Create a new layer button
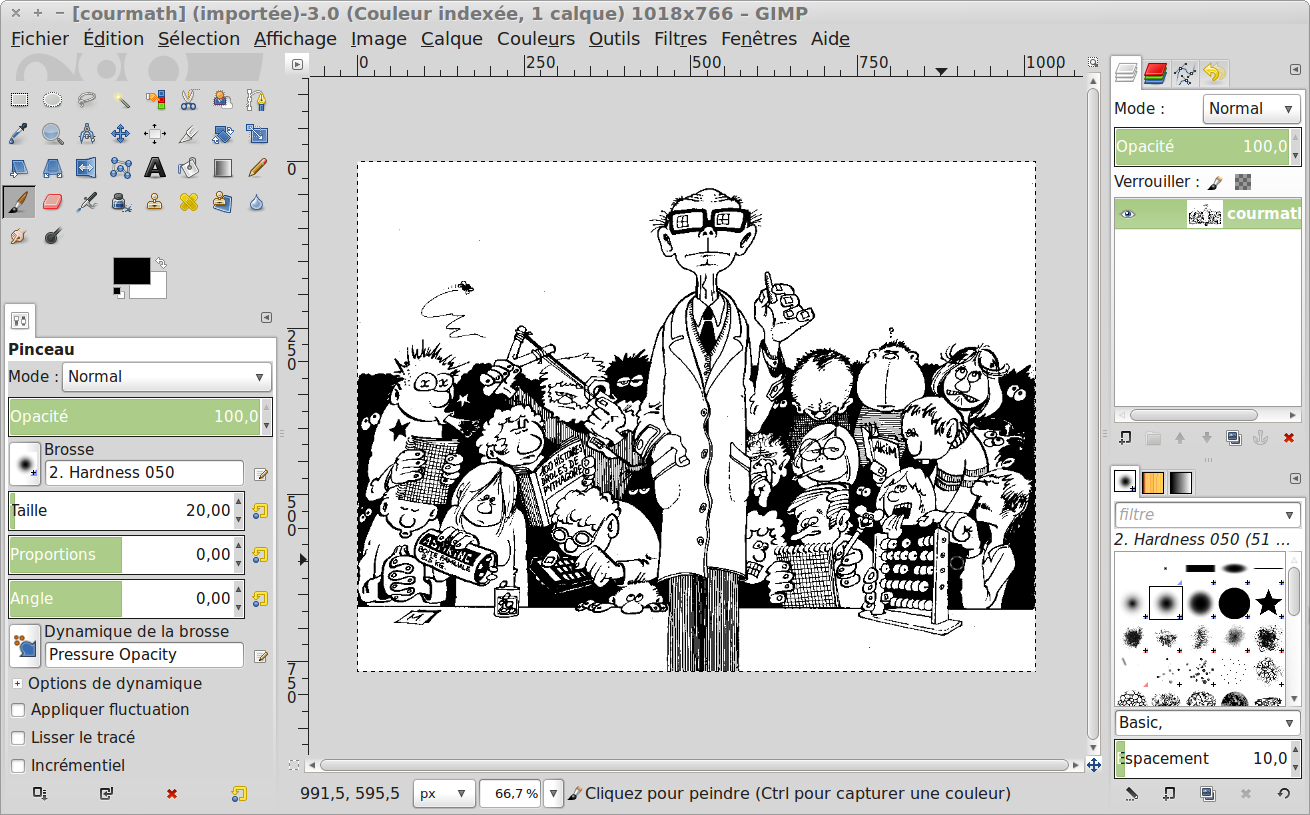 tap(1125, 438)
